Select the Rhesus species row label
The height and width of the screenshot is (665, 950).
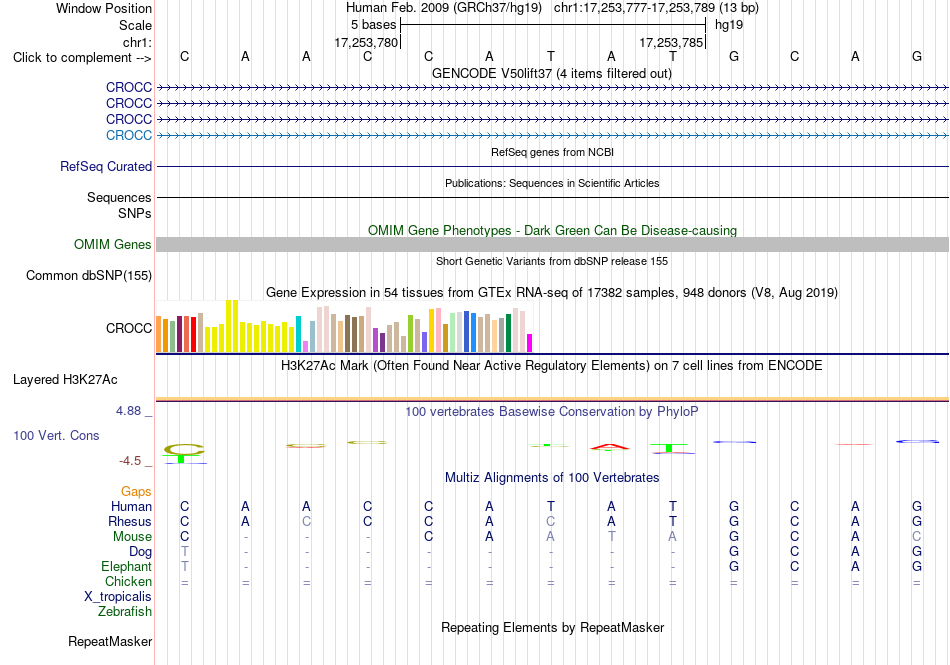[x=130, y=521]
